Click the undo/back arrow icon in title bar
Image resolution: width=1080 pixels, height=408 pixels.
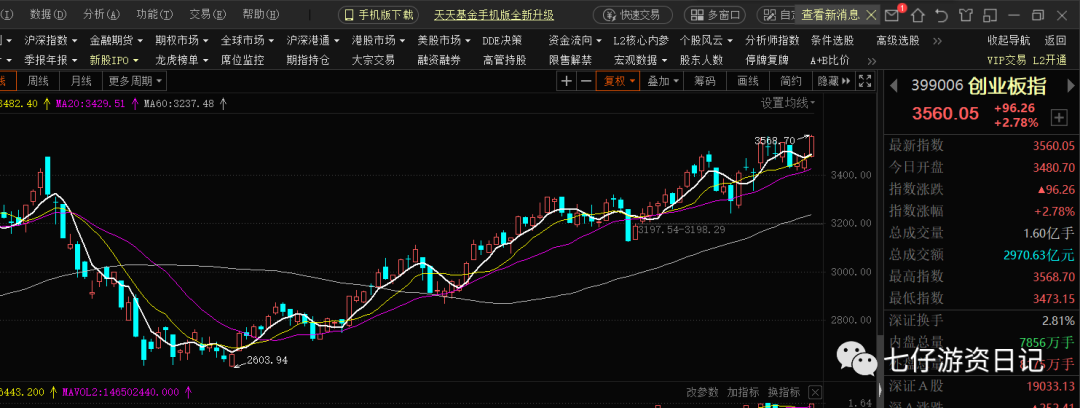[x=942, y=14]
